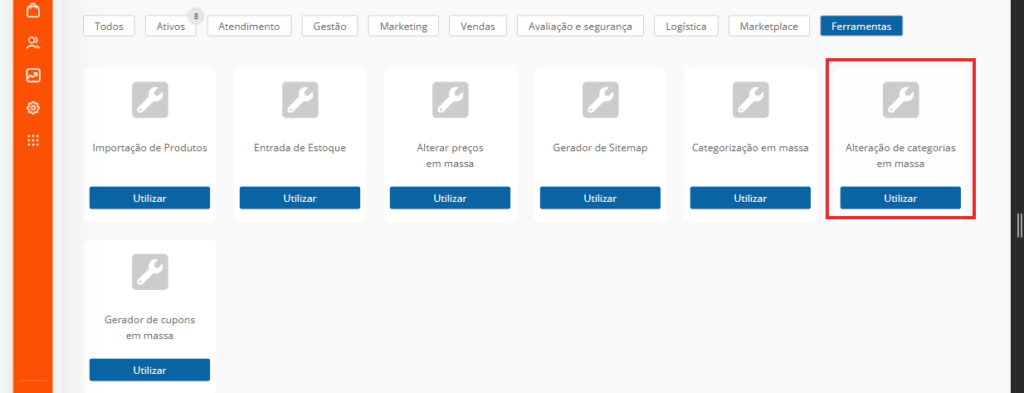1024x393 pixels.
Task: Click the Gerador de Sitemap wrench icon
Action: pyautogui.click(x=600, y=100)
